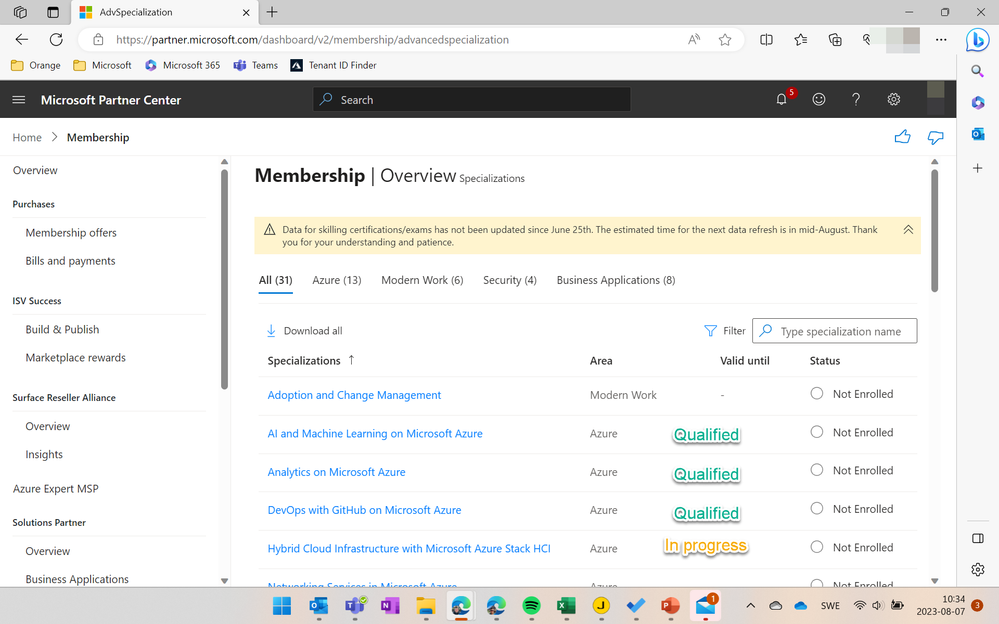999x624 pixels.
Task: Switch to the Azure (13) tab
Action: [336, 280]
